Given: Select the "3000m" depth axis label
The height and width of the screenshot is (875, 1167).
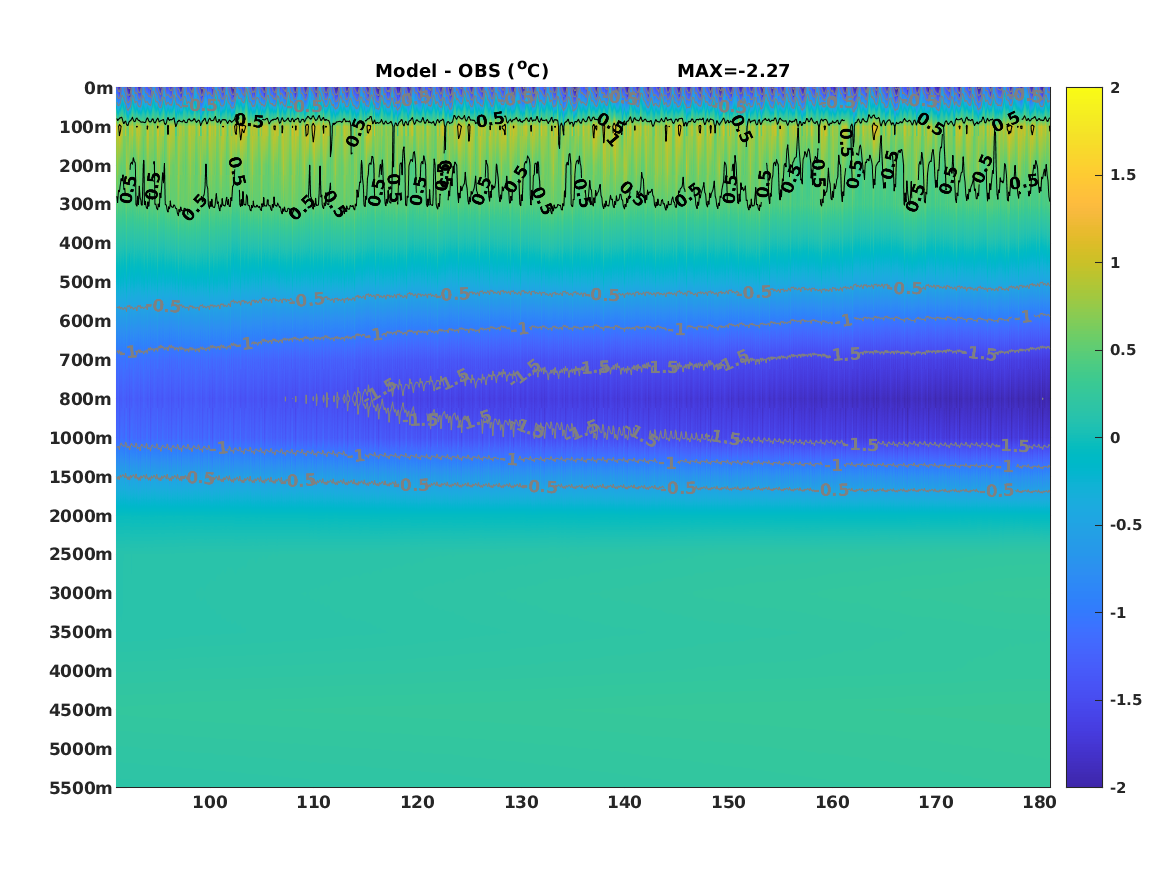Looking at the screenshot, I should click(81, 593).
